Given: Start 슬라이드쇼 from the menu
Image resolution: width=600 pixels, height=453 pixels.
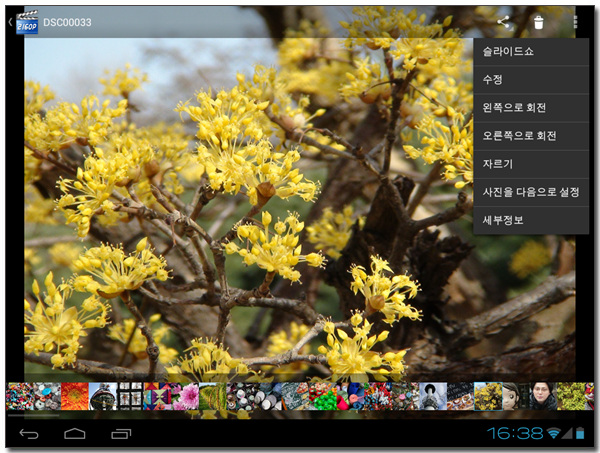Looking at the screenshot, I should click(x=531, y=52).
